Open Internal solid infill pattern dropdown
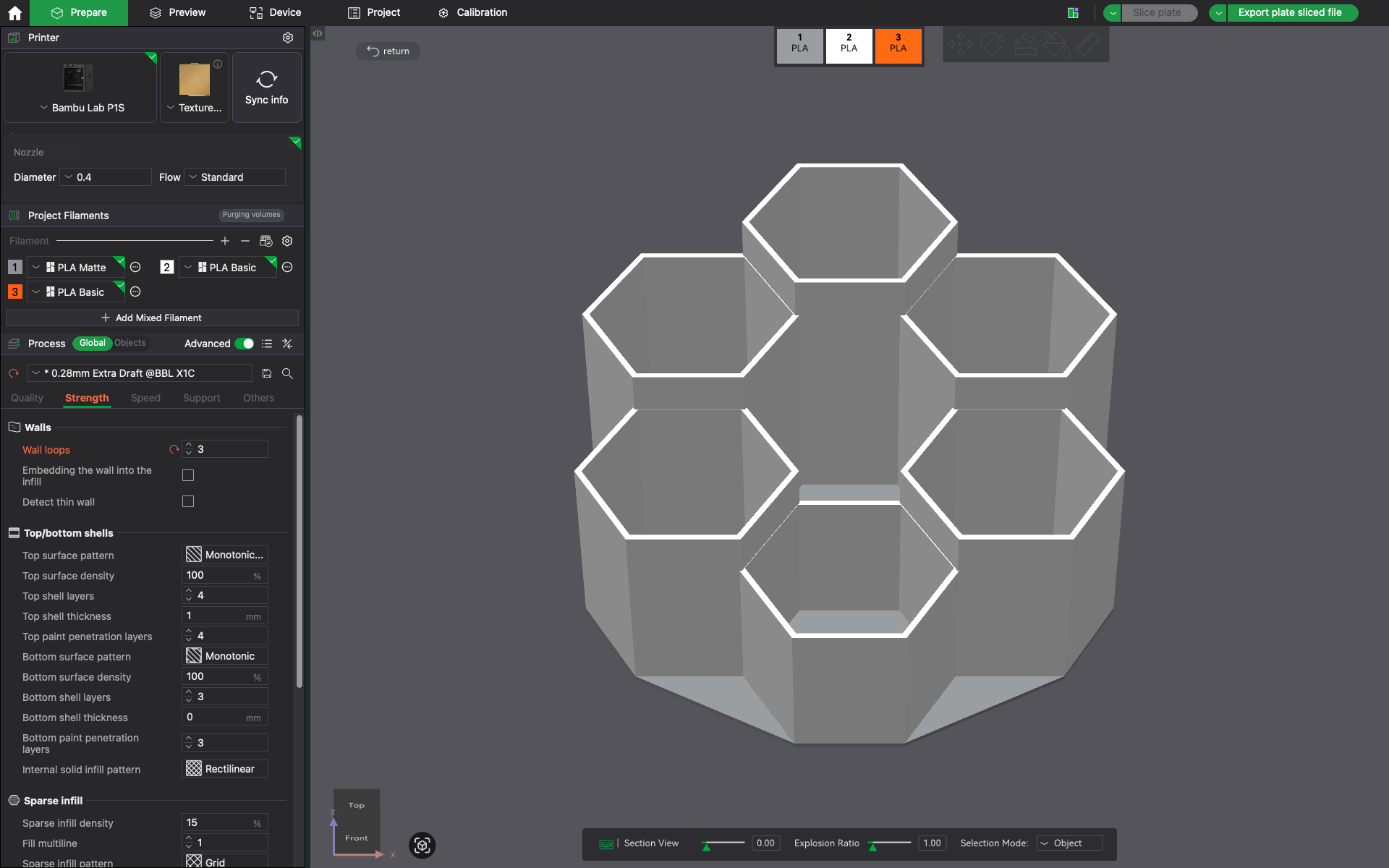 tap(225, 769)
